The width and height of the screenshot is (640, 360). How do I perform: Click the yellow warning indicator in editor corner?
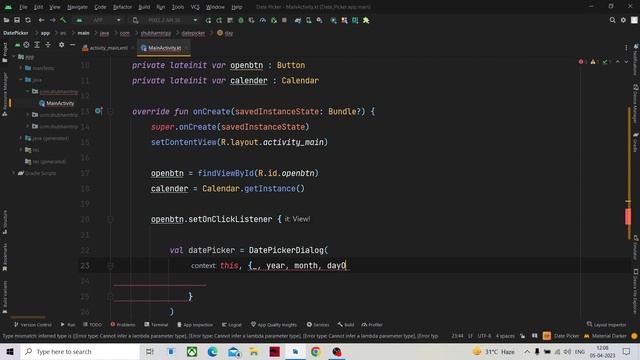[x=593, y=62]
